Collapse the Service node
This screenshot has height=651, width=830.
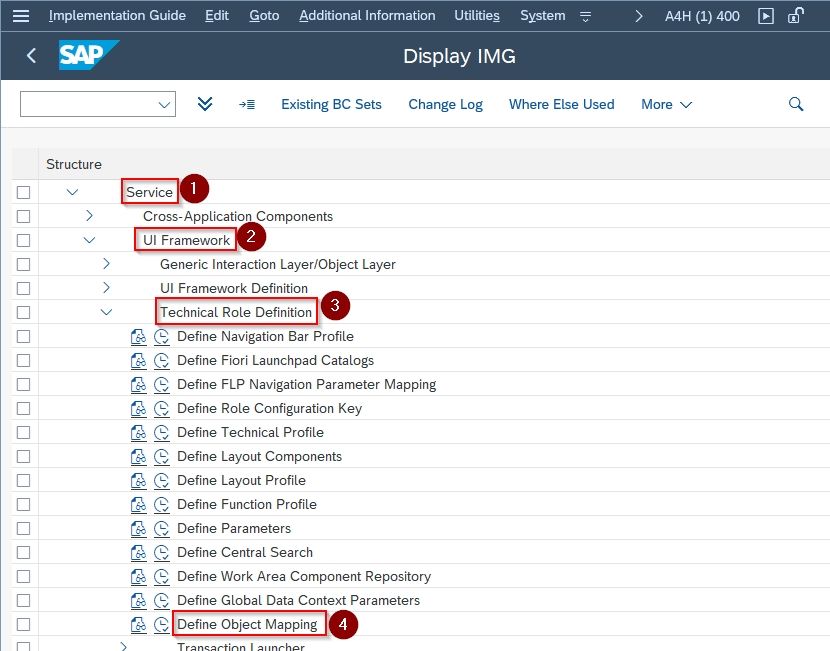point(72,192)
